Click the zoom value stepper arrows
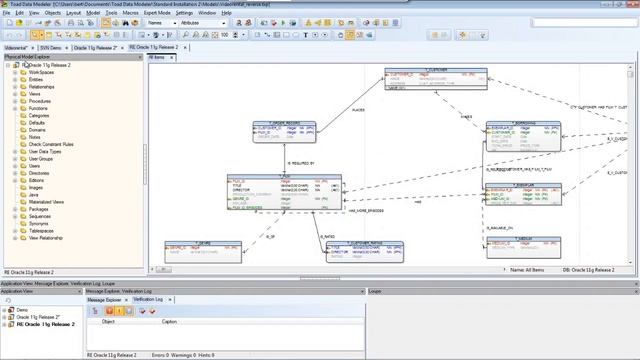The image size is (640, 360). (236, 35)
